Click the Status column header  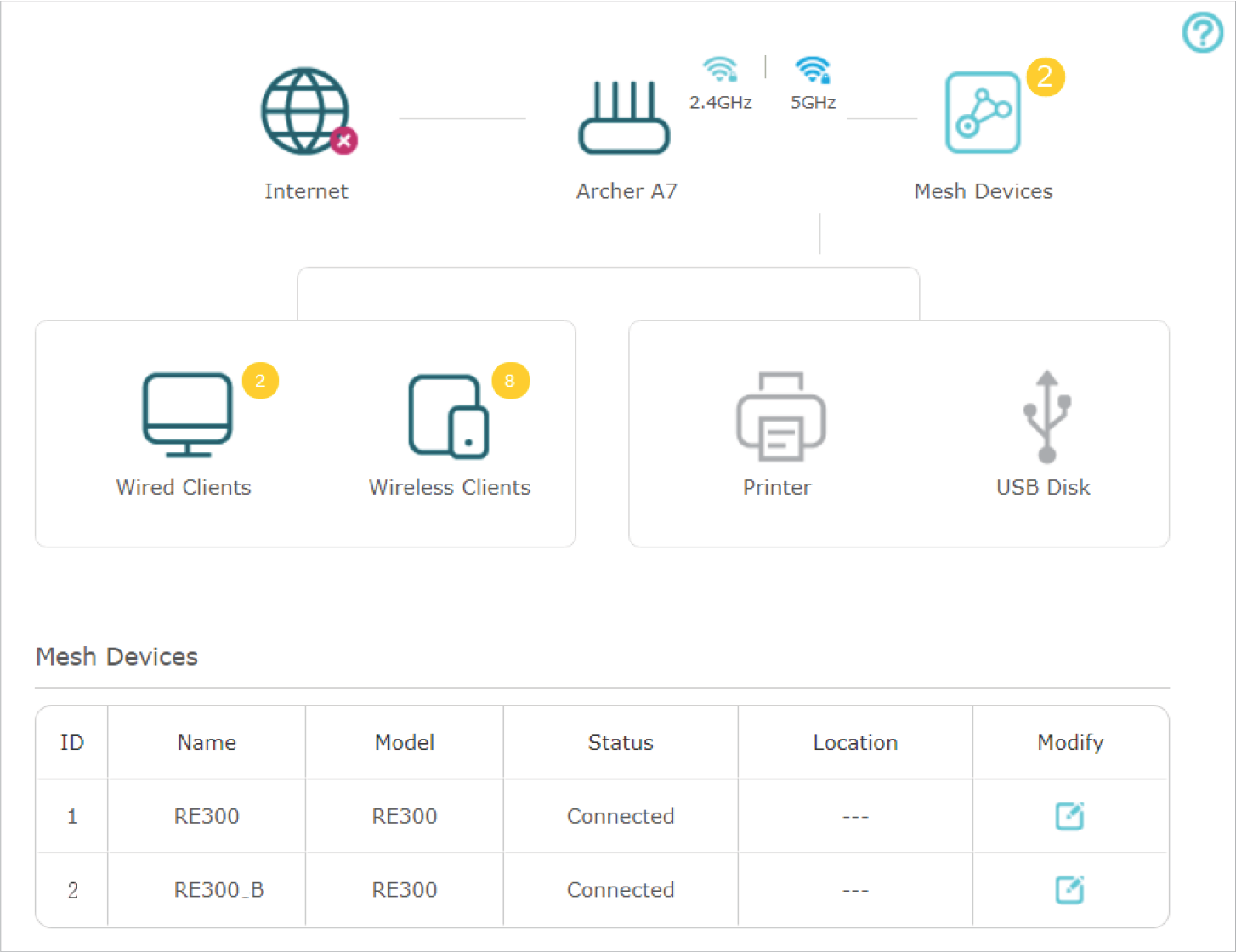[621, 742]
